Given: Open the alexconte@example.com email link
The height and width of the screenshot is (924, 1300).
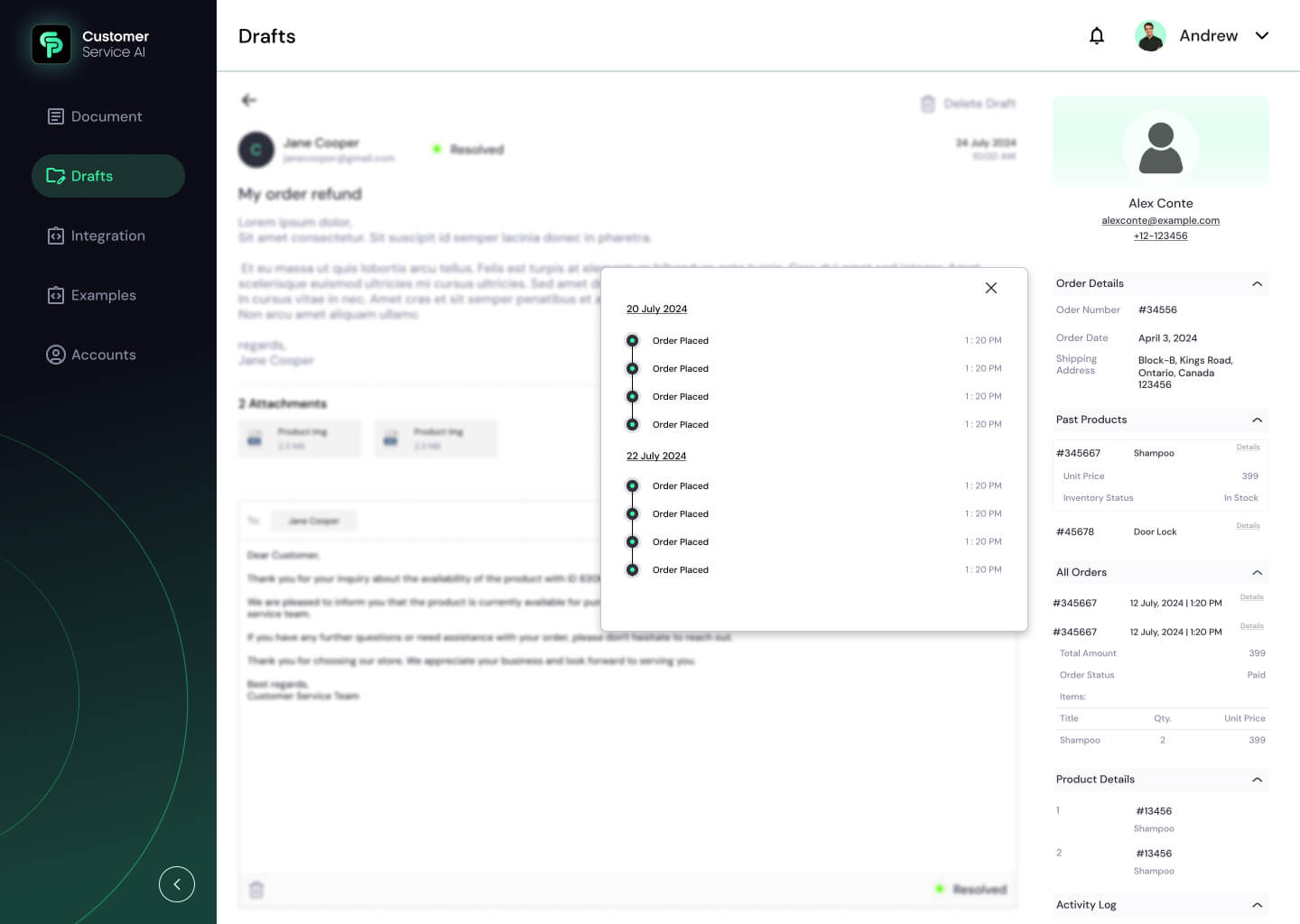Looking at the screenshot, I should 1161,220.
